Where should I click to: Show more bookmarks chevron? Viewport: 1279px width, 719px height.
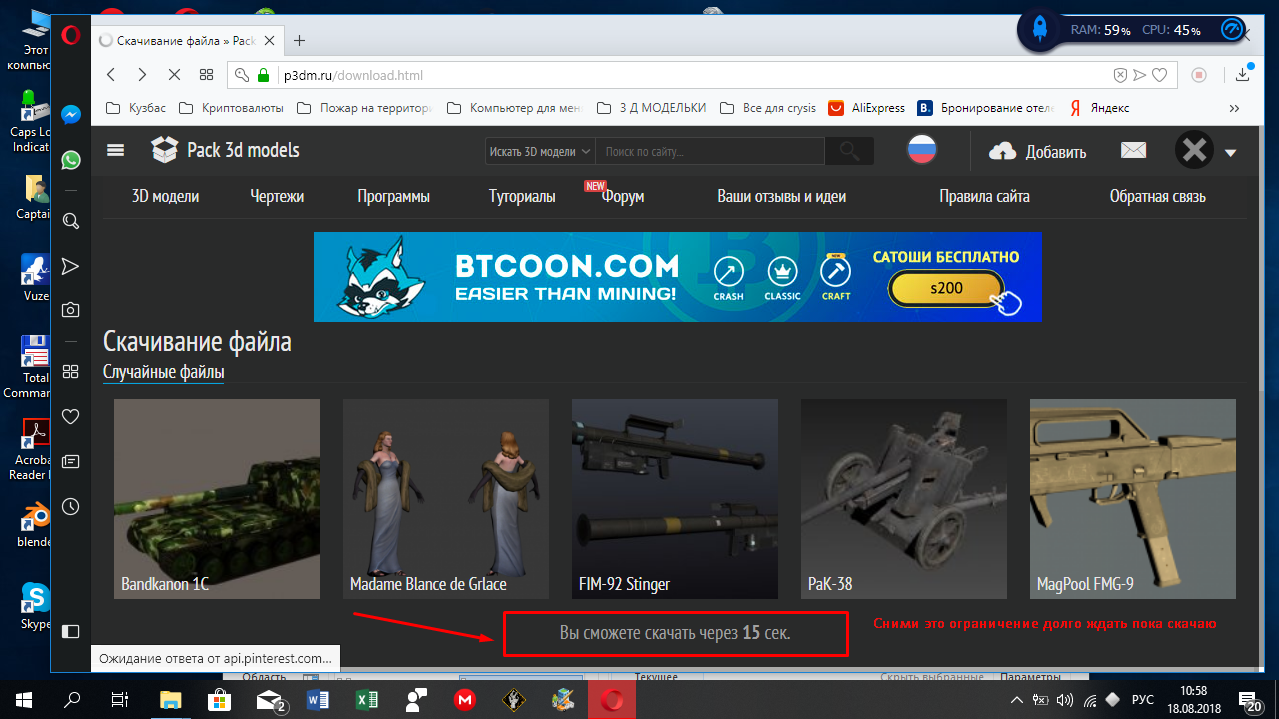coord(1234,108)
